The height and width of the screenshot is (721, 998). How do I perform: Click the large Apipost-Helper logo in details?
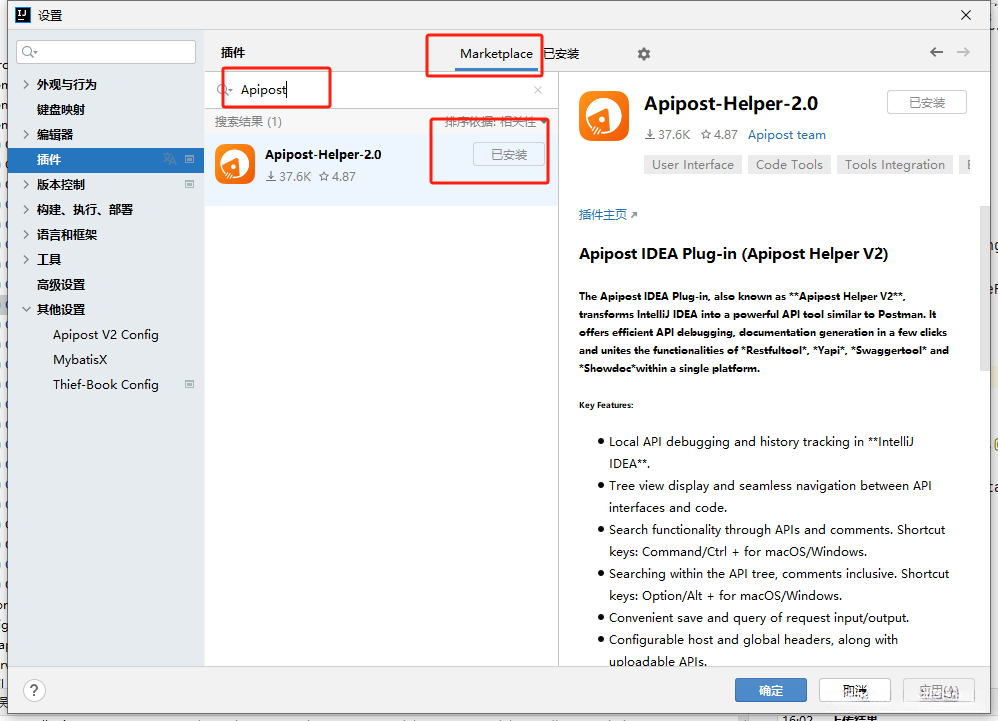pos(604,116)
